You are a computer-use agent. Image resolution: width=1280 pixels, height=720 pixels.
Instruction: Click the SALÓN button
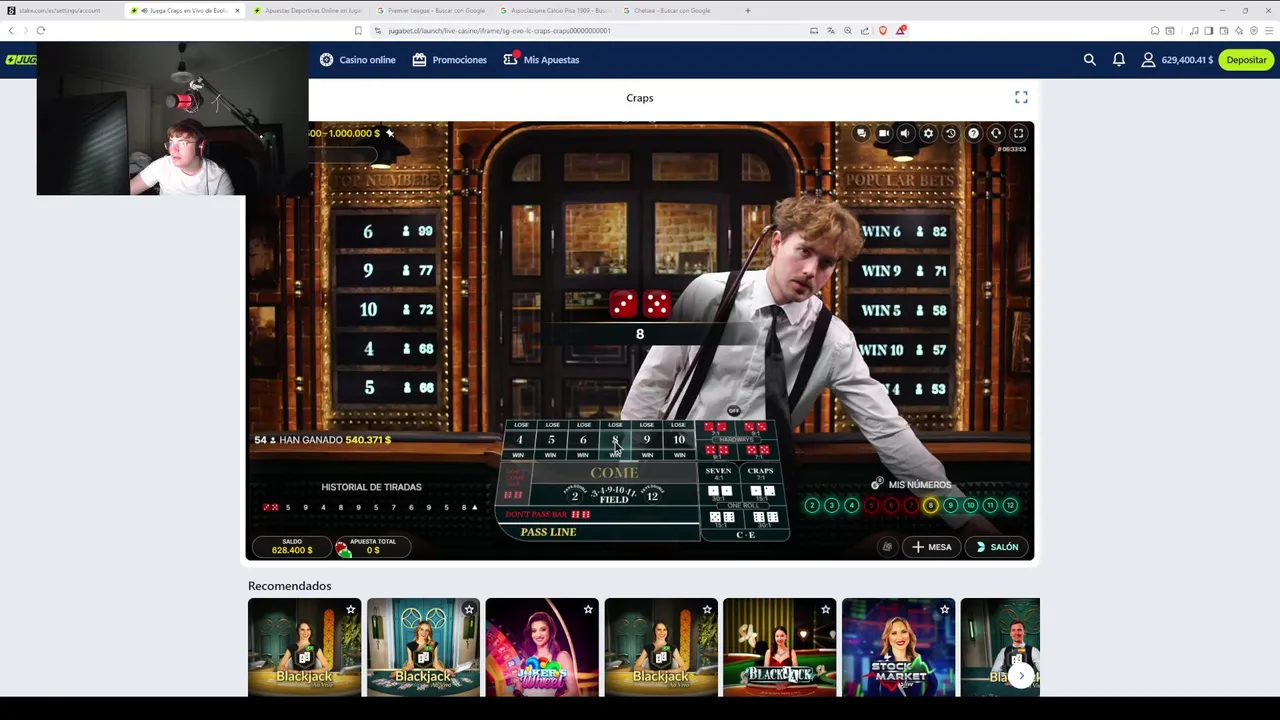click(x=996, y=547)
